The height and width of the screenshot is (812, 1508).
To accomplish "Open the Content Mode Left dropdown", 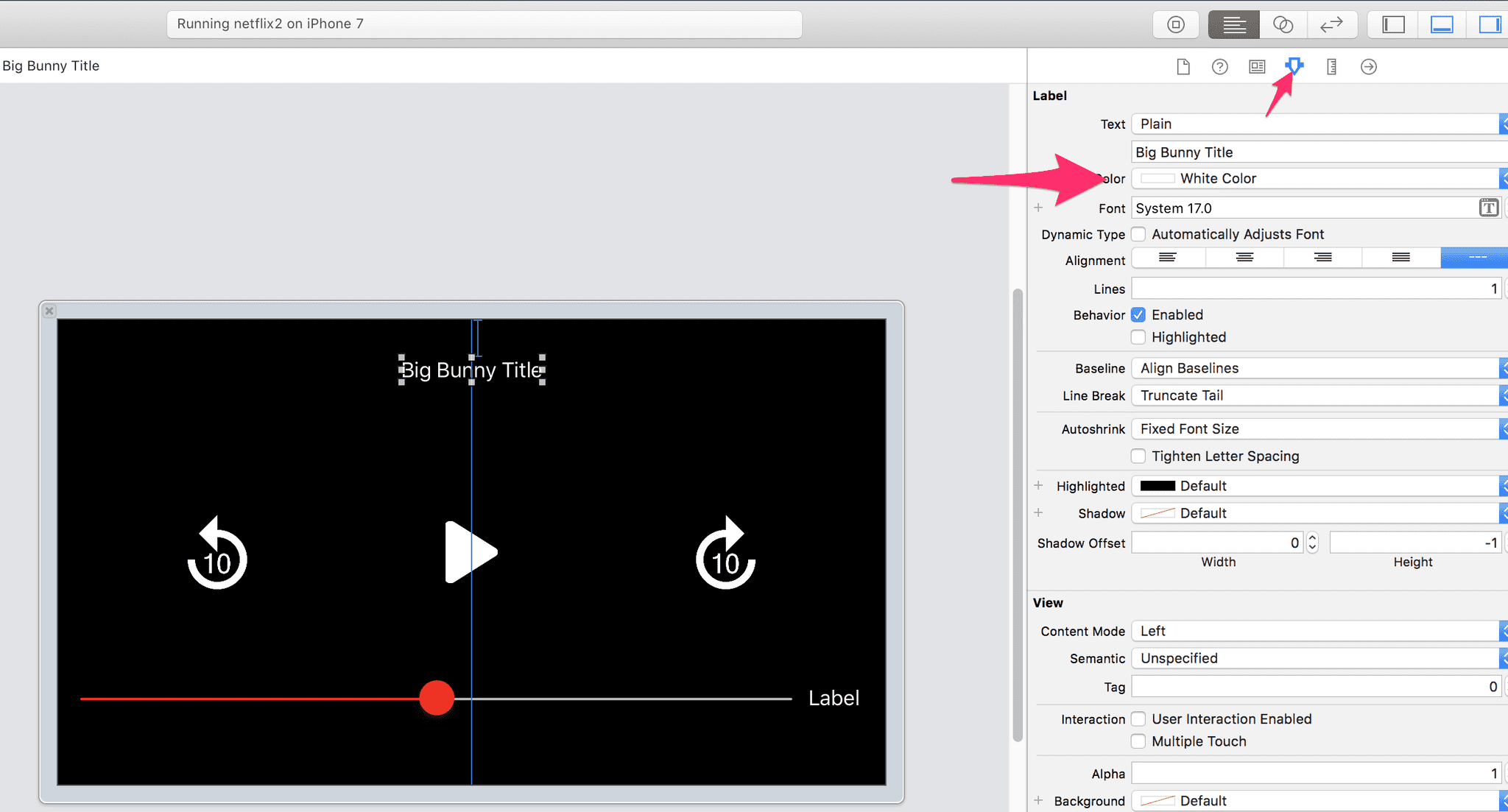I will pyautogui.click(x=1319, y=631).
